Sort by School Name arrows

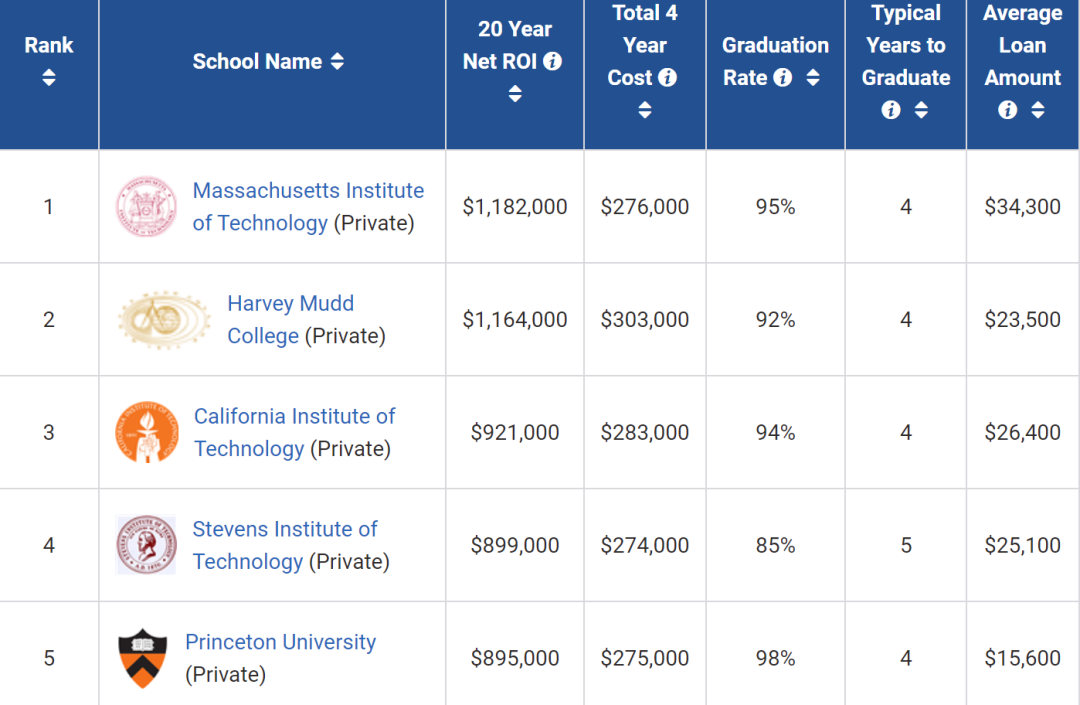[x=337, y=61]
